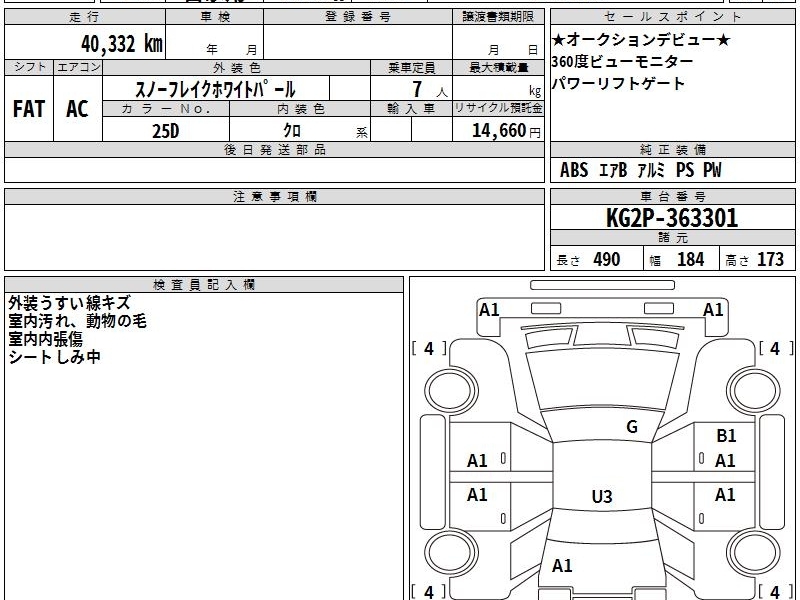800x600 pixels.
Task: Click the 内装色 header
Action: tap(300, 109)
